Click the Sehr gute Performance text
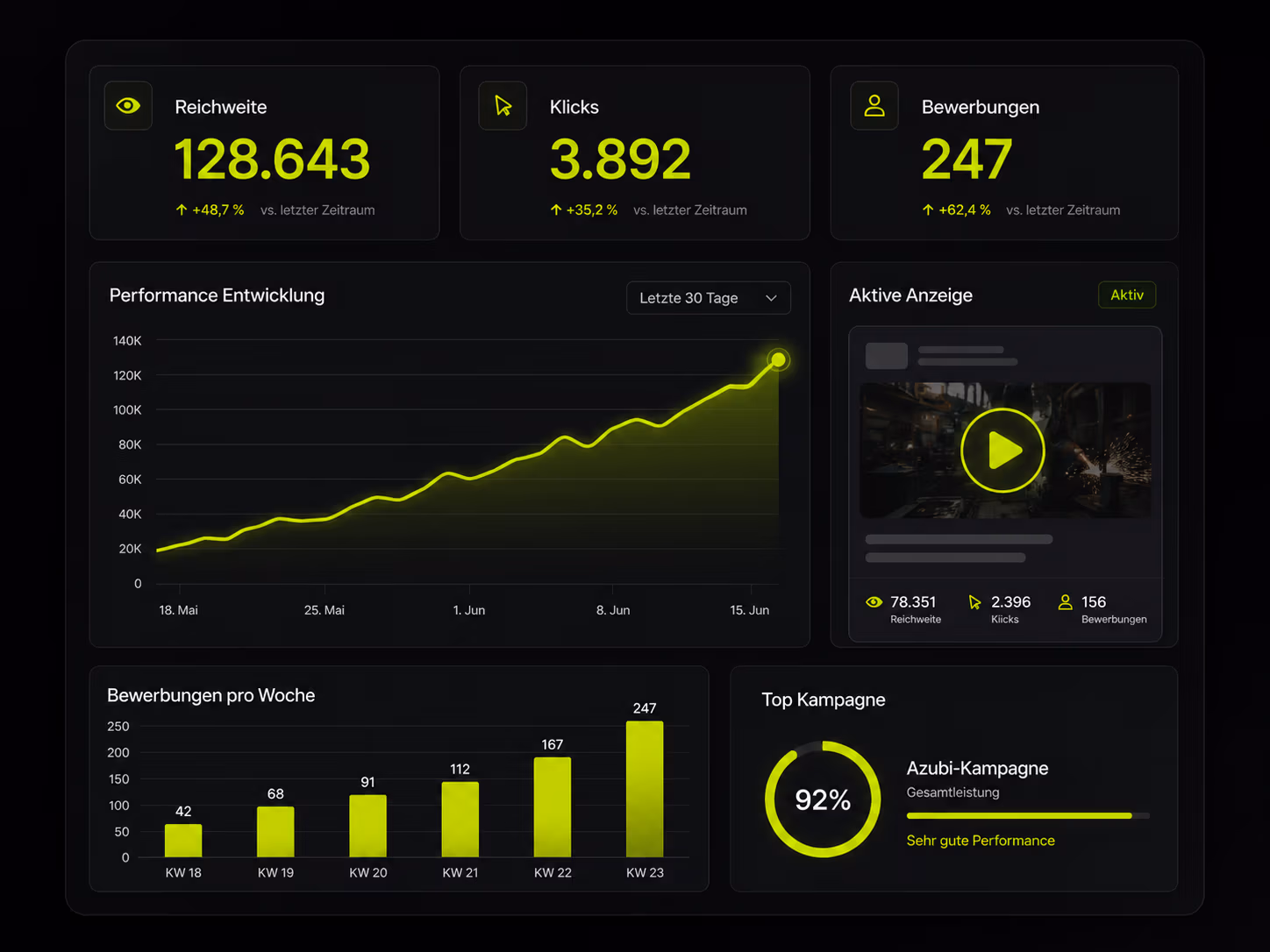1270x952 pixels. pyautogui.click(x=981, y=841)
